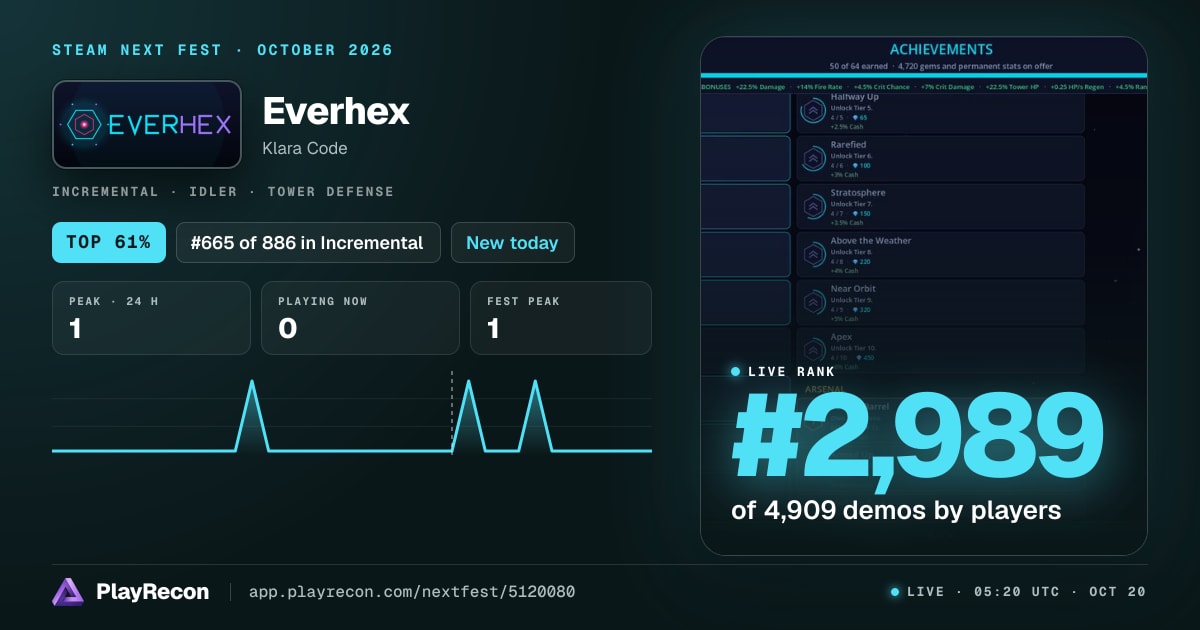1200x630 pixels.
Task: Click the '+14% Fire Rate' bonus text
Action: click(x=819, y=87)
